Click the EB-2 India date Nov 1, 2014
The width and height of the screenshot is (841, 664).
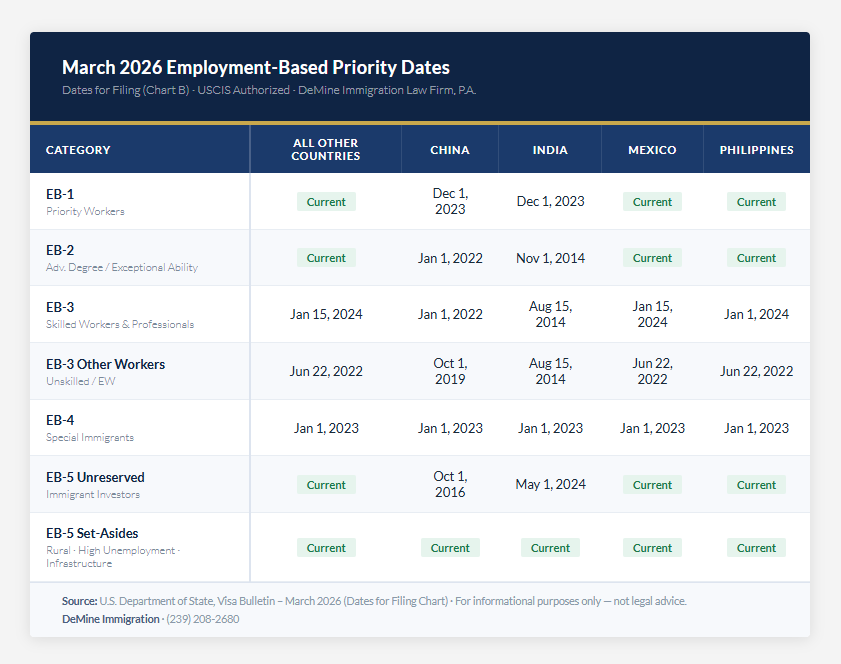click(x=550, y=258)
